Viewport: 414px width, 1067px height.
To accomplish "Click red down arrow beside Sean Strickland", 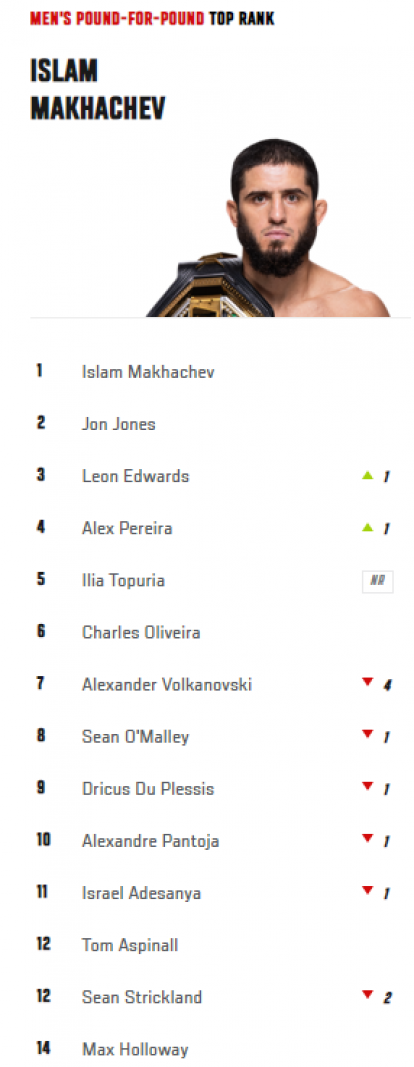I will (368, 995).
